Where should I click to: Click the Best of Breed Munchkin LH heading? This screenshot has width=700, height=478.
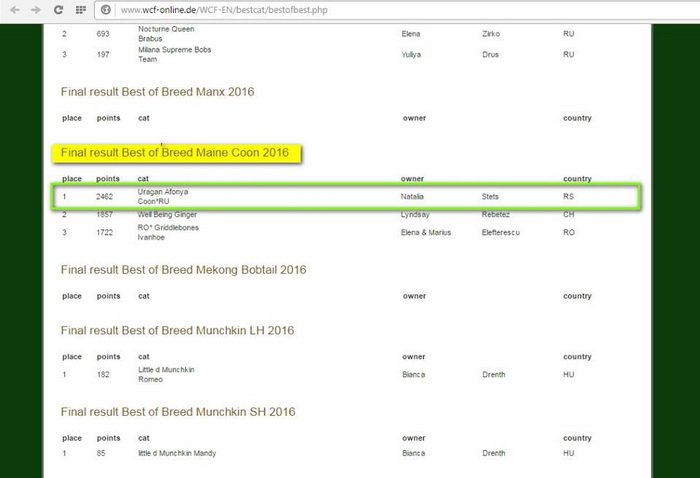click(175, 331)
